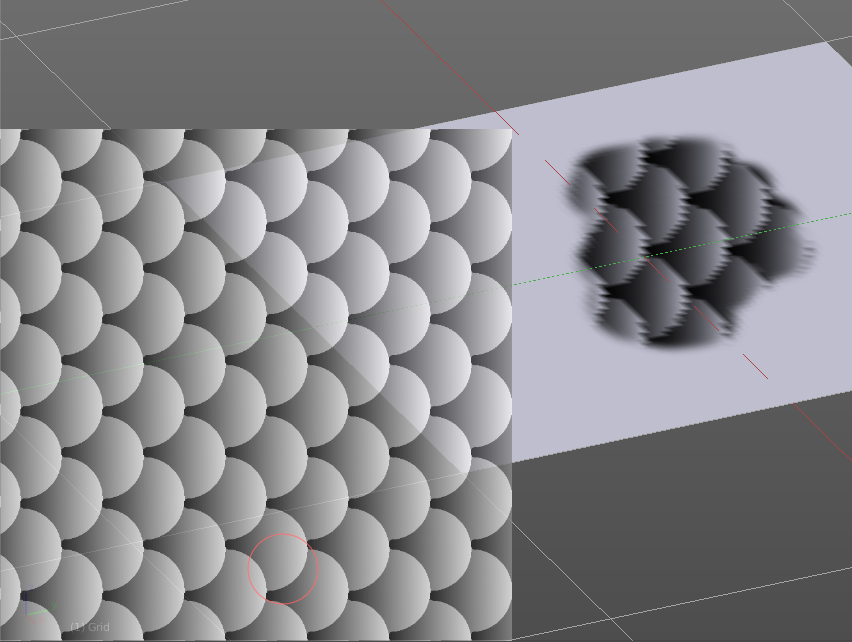
Task: Click inside the red brush circle cursor
Action: (283, 569)
